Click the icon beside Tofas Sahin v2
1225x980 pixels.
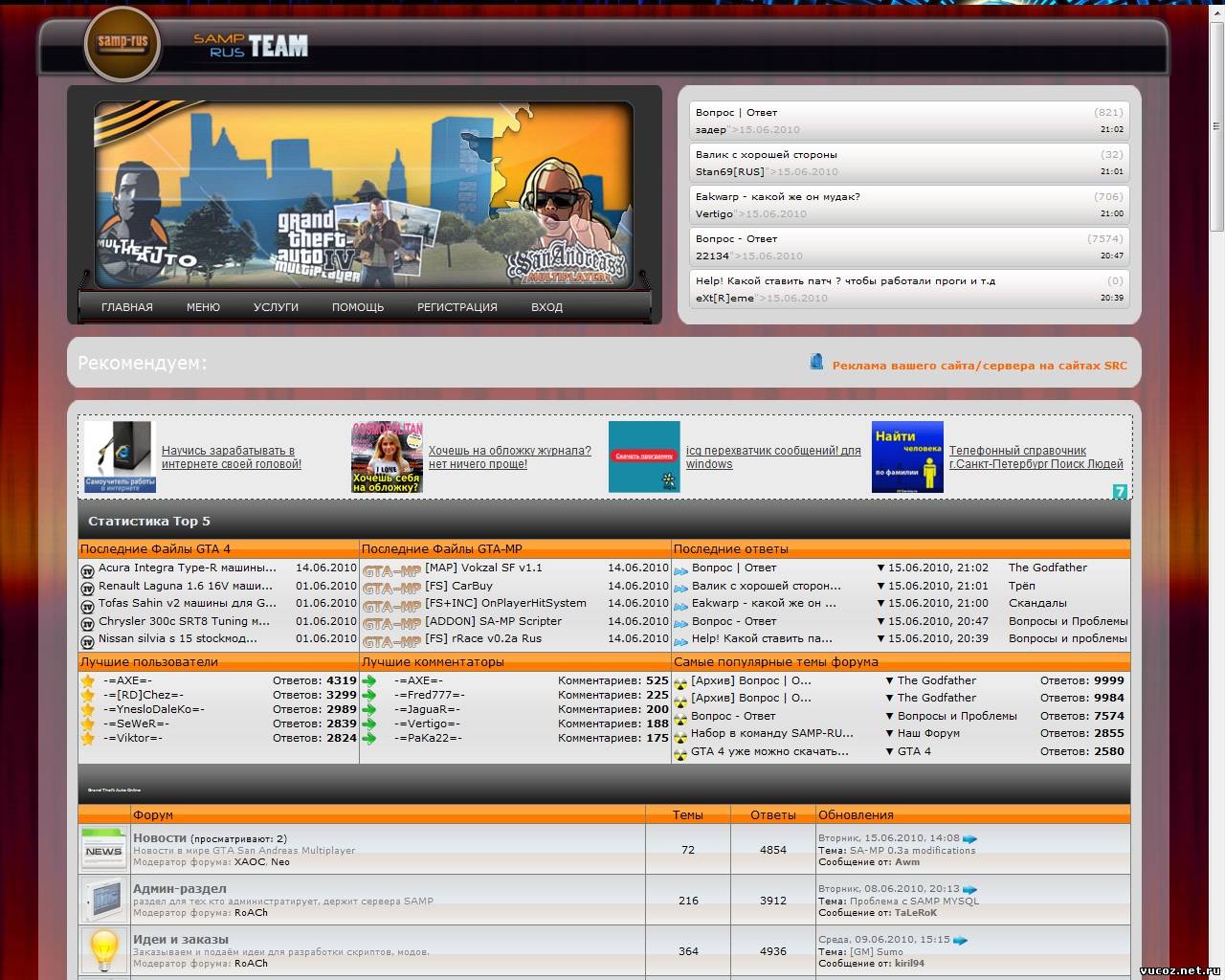click(x=88, y=606)
